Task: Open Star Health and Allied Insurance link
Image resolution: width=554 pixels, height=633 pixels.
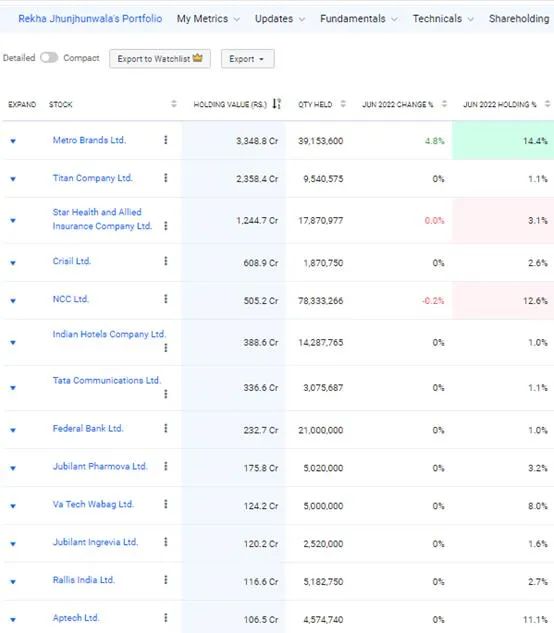Action: coord(102,219)
